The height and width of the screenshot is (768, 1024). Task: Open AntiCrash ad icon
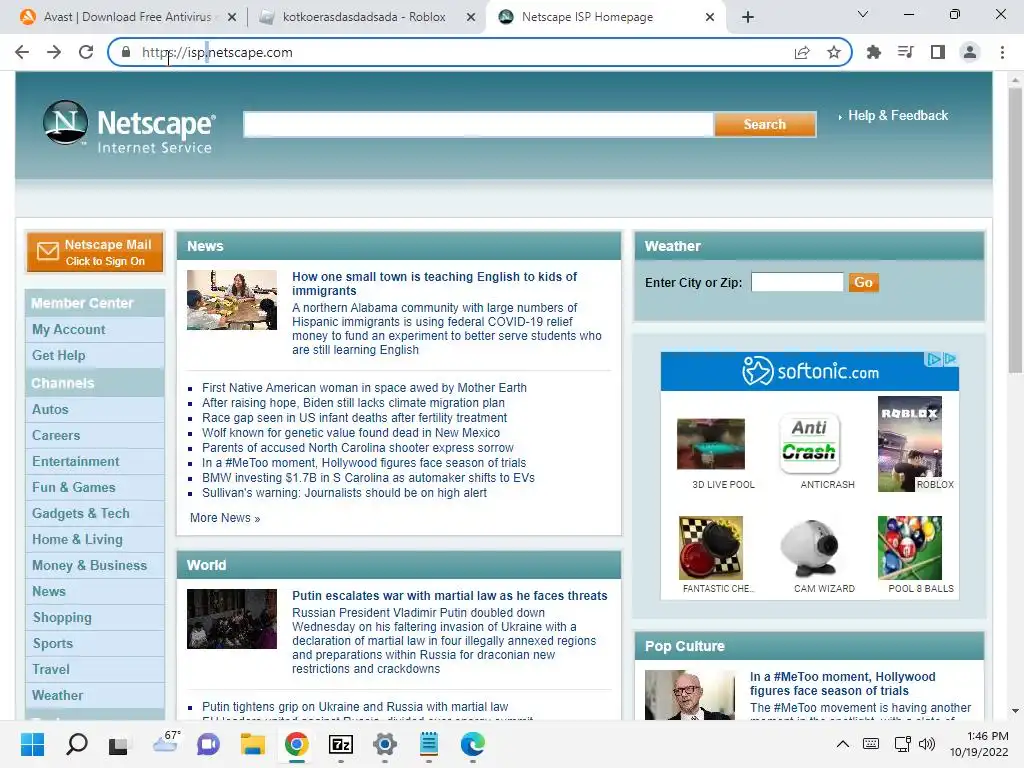tap(809, 443)
